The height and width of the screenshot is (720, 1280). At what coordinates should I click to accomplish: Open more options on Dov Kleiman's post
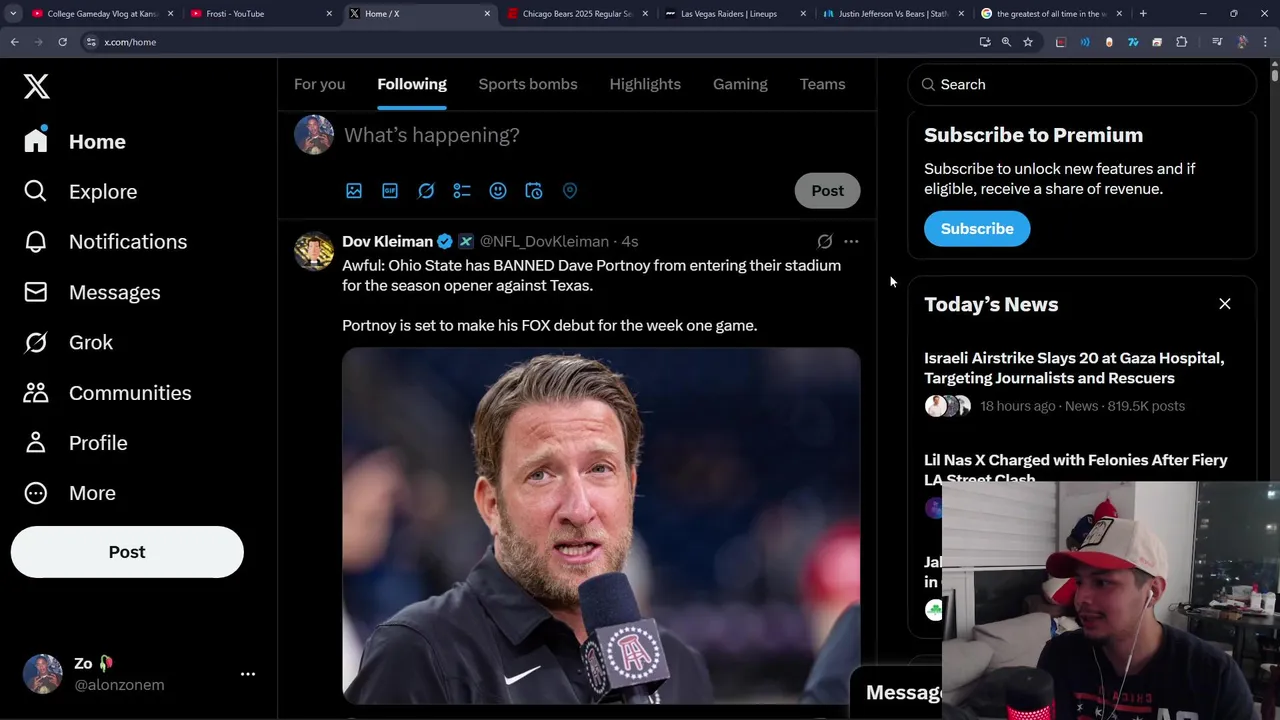[x=851, y=241]
